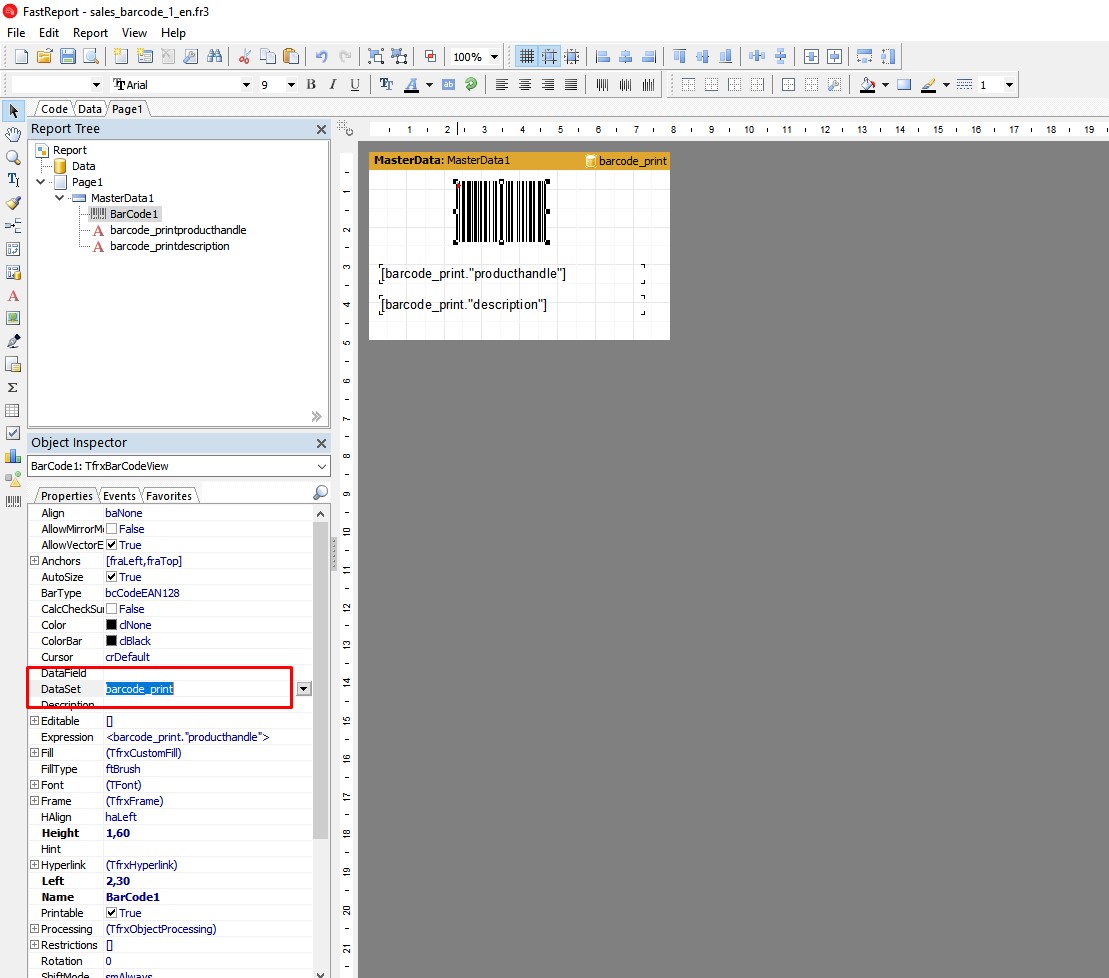Open report preview with the magnifier page icon
Viewport: 1109px width, 978px height.
click(91, 57)
